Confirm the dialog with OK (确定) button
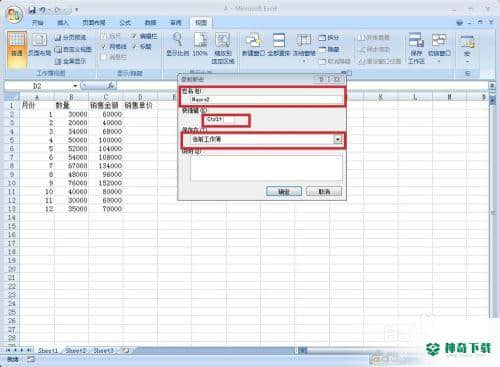 pyautogui.click(x=284, y=191)
